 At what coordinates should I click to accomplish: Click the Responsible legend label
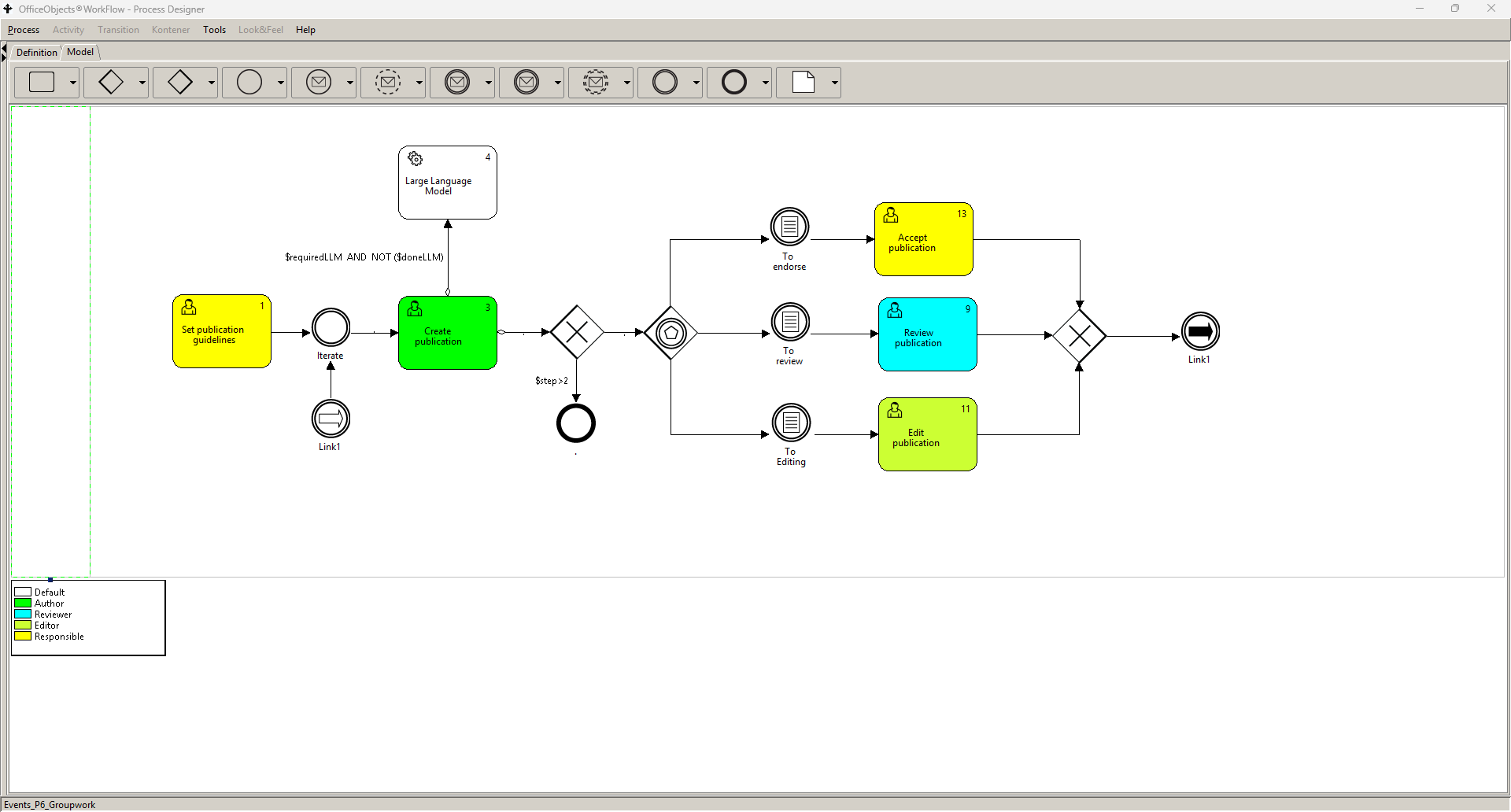[x=59, y=637]
